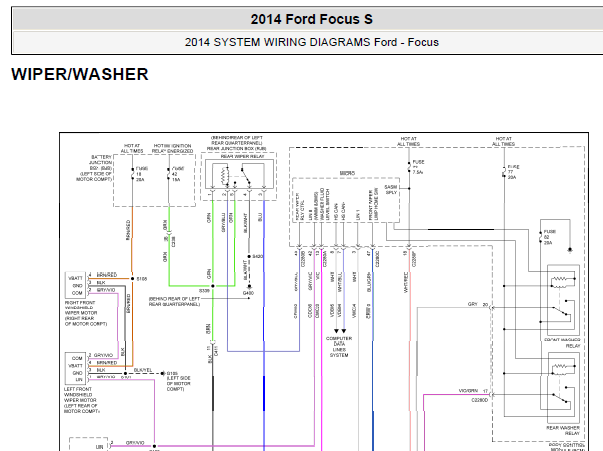Click the rear wiper relay switch contact symbol
The height and width of the screenshot is (451, 603).
click(x=246, y=176)
